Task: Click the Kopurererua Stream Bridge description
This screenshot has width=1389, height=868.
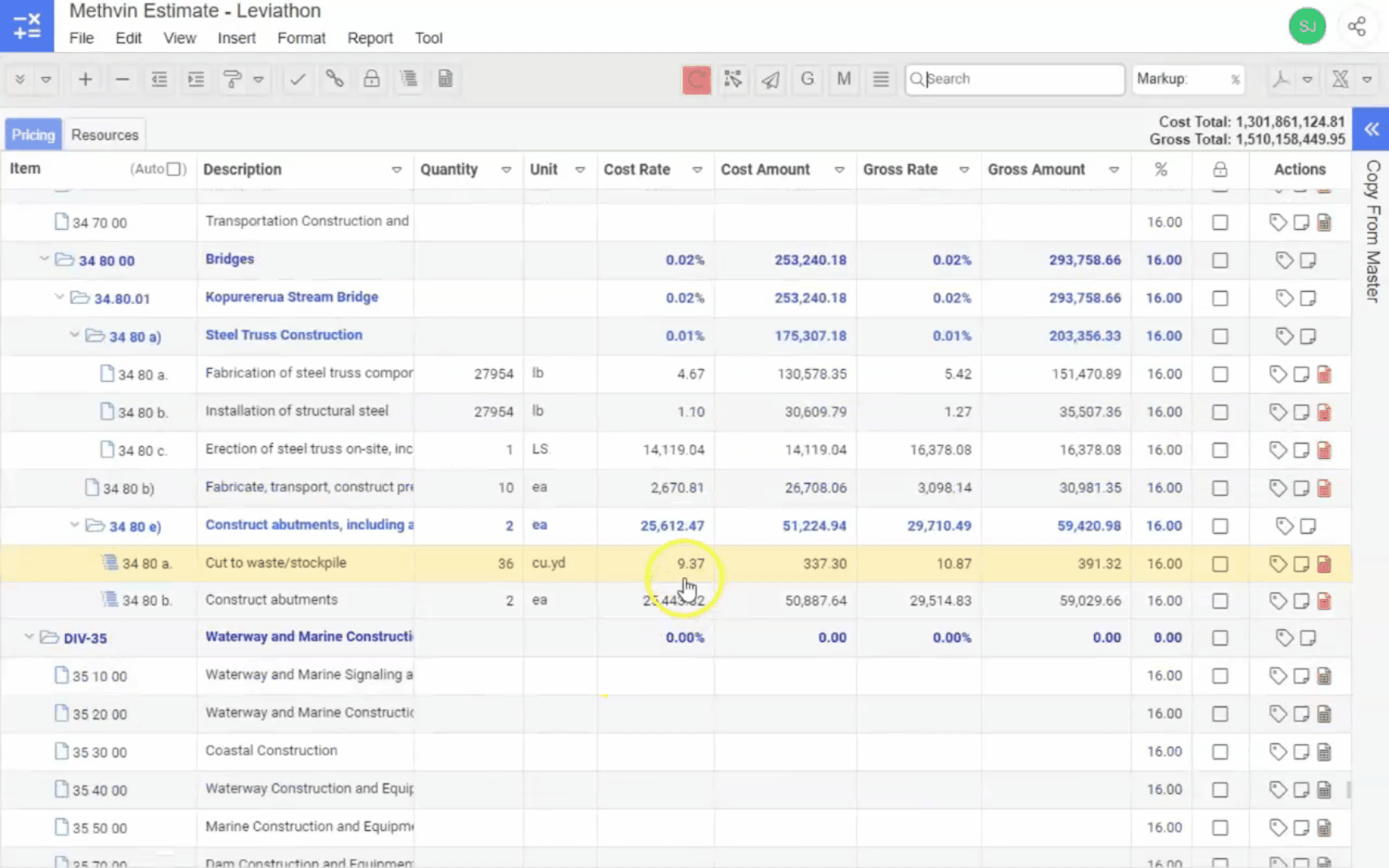Action: [292, 297]
